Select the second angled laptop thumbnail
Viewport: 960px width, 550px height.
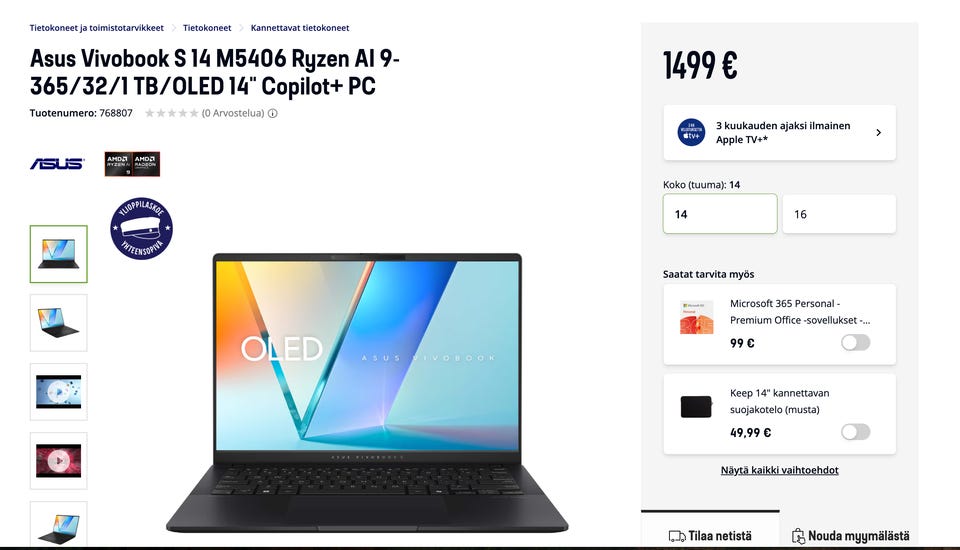click(59, 323)
